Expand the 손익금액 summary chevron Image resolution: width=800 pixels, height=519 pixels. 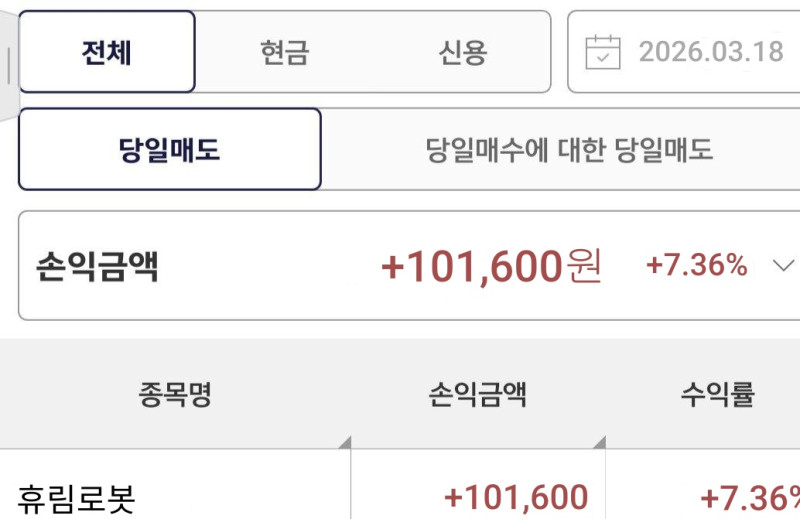782,266
